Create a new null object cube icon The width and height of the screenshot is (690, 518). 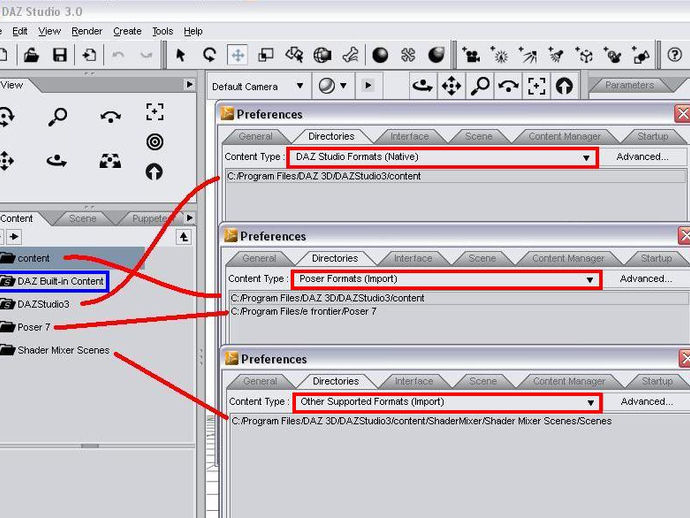pos(584,55)
